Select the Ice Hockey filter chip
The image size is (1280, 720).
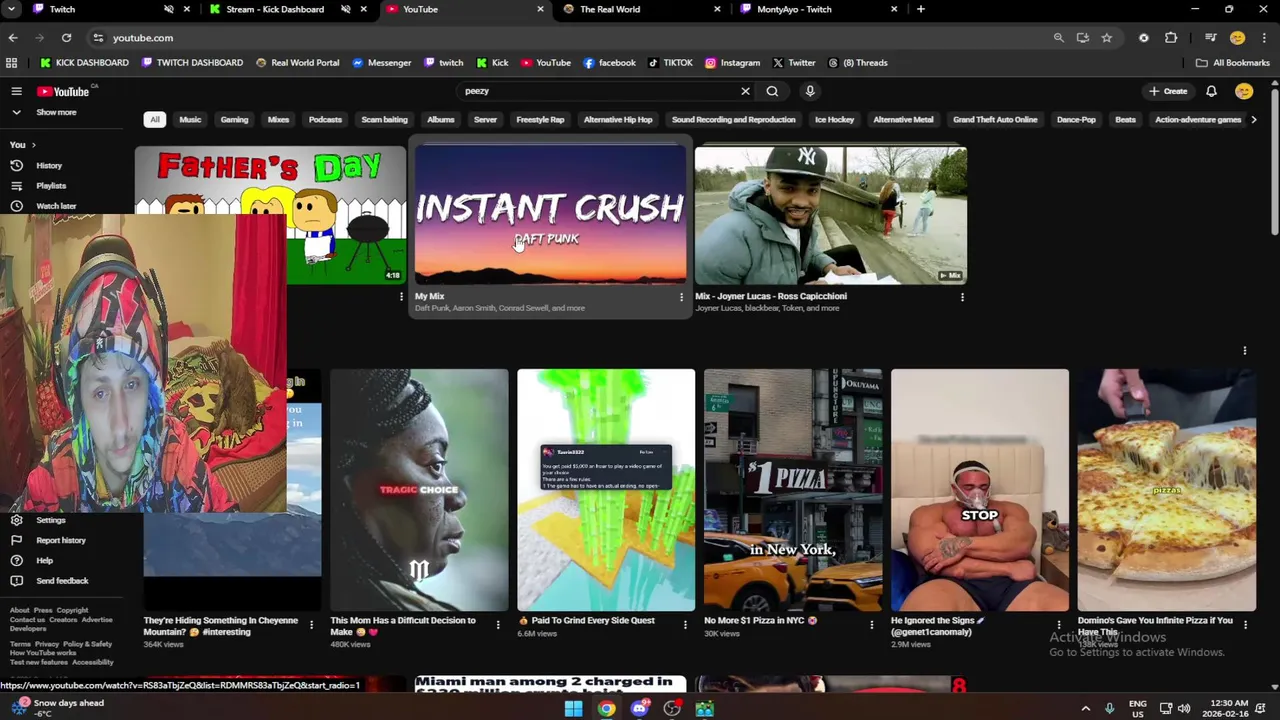click(x=834, y=120)
